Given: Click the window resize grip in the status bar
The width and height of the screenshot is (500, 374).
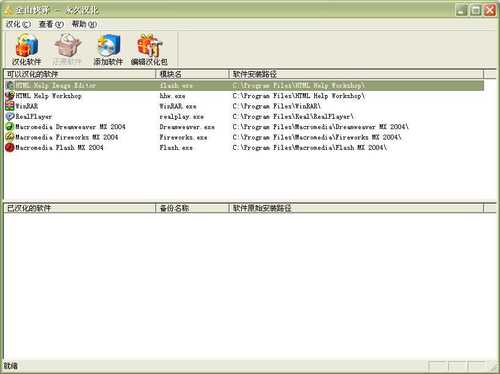Looking at the screenshot, I should point(492,367).
